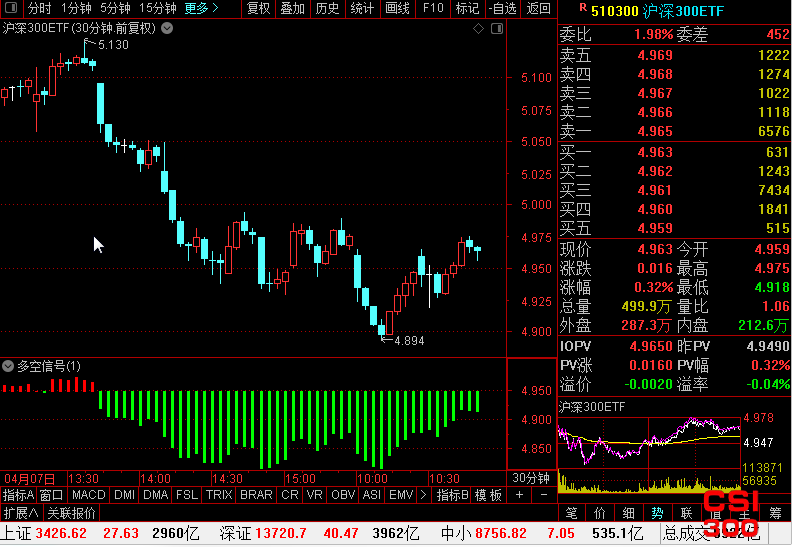
Task: Select the 15分钟 period
Action: pos(158,8)
